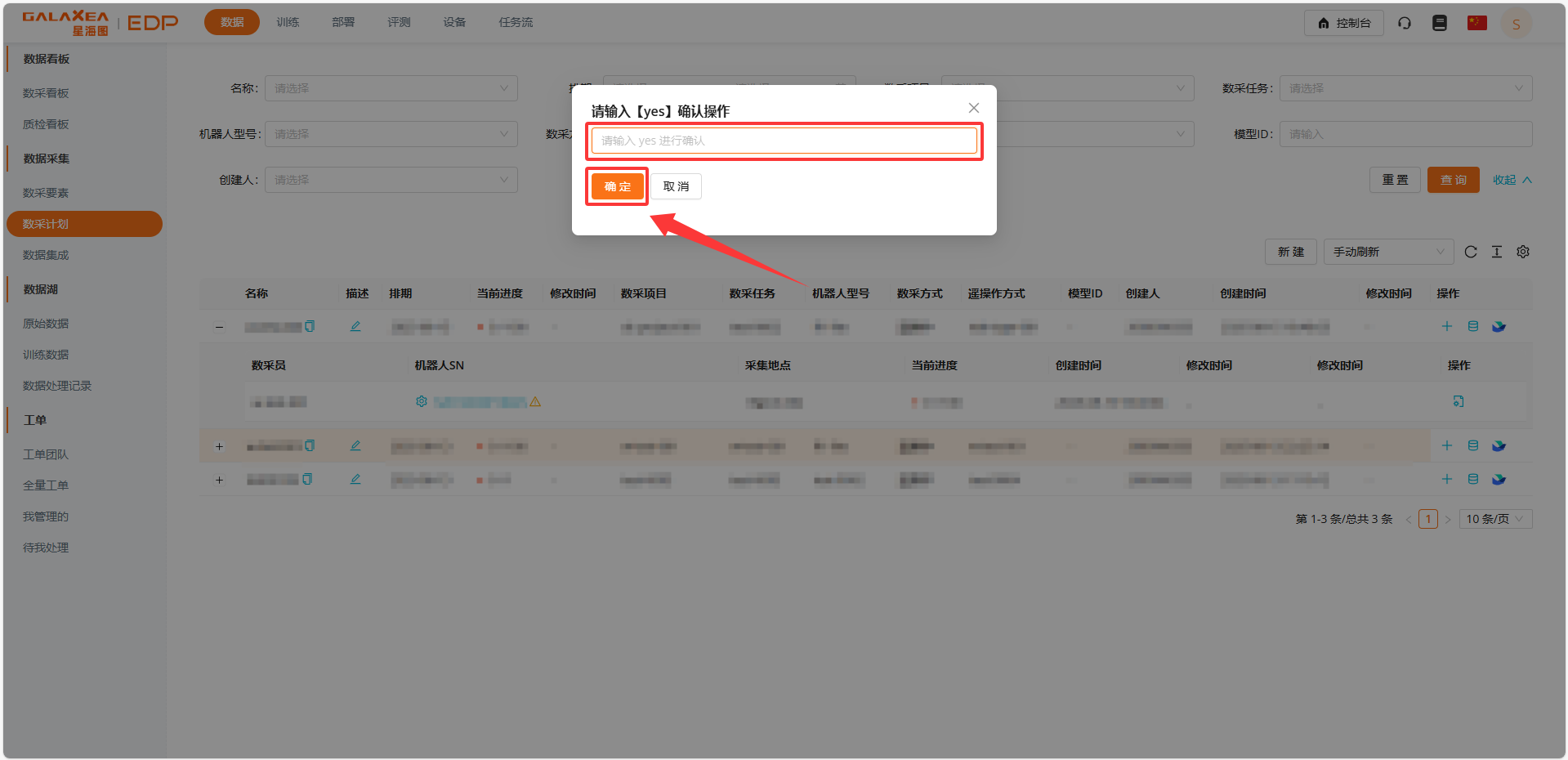The height and width of the screenshot is (760, 1568).
Task: Click the 确定 confirm button in dialog
Action: tap(617, 186)
